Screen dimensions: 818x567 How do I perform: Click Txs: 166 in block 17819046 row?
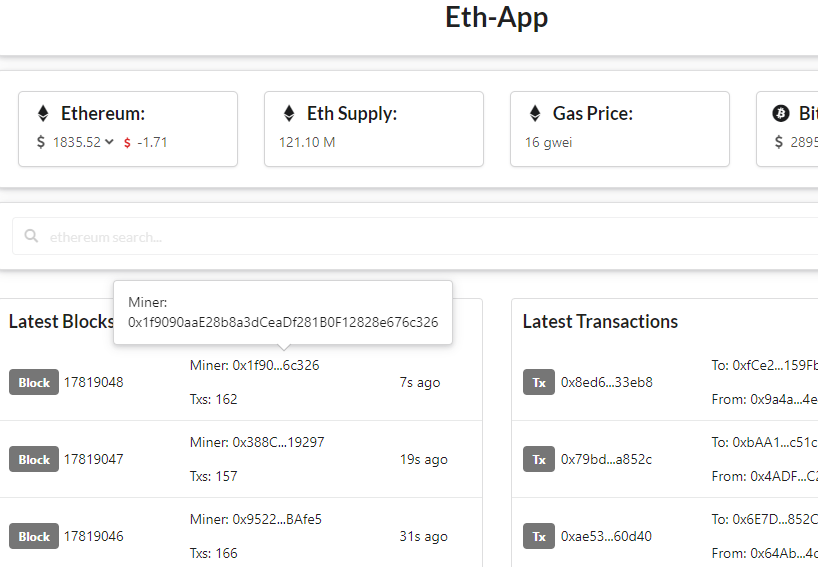(x=213, y=553)
